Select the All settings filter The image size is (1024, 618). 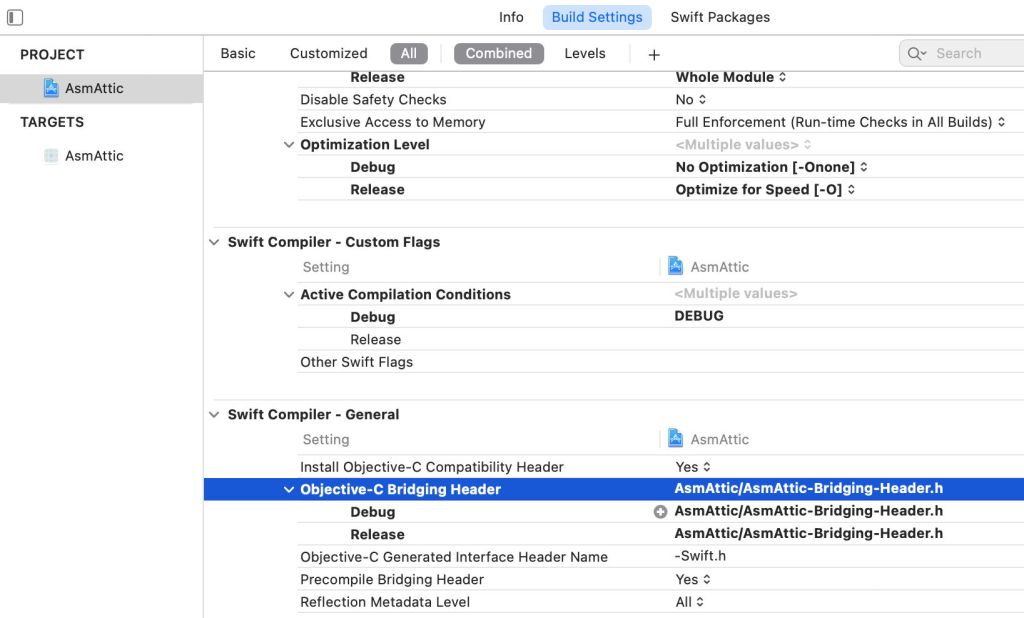(409, 54)
